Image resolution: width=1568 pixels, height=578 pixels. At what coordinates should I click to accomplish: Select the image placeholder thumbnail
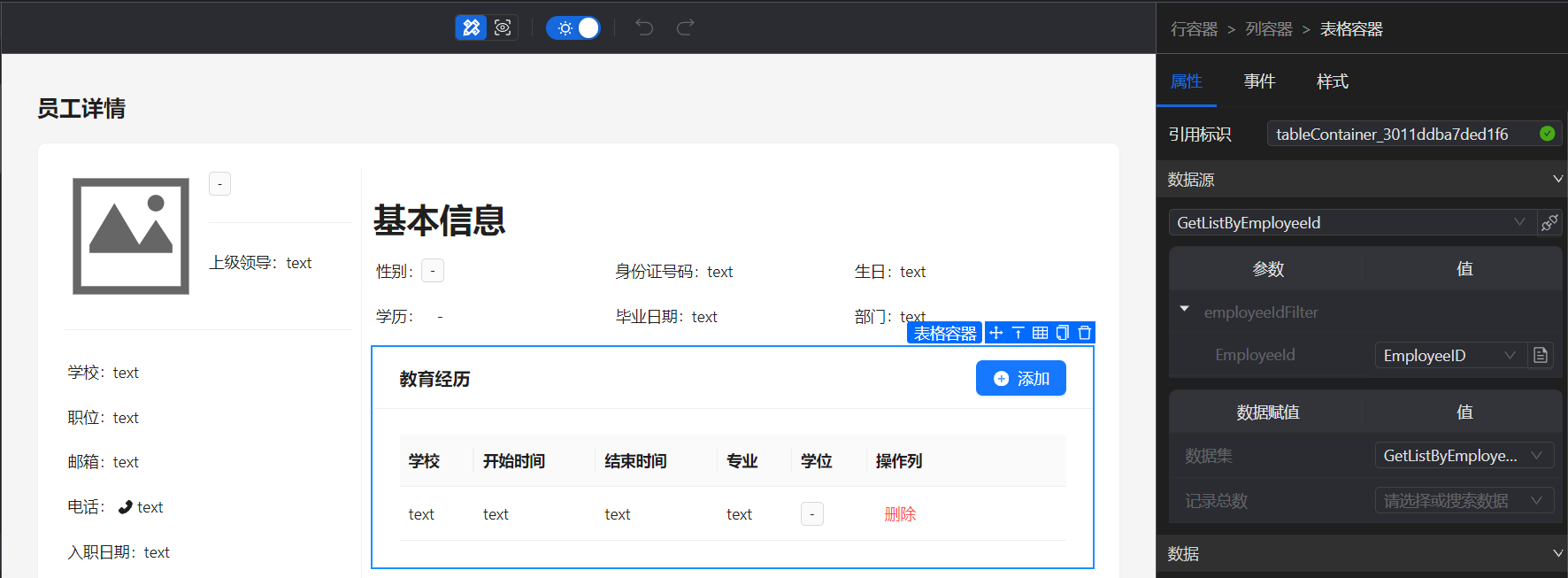coord(131,236)
